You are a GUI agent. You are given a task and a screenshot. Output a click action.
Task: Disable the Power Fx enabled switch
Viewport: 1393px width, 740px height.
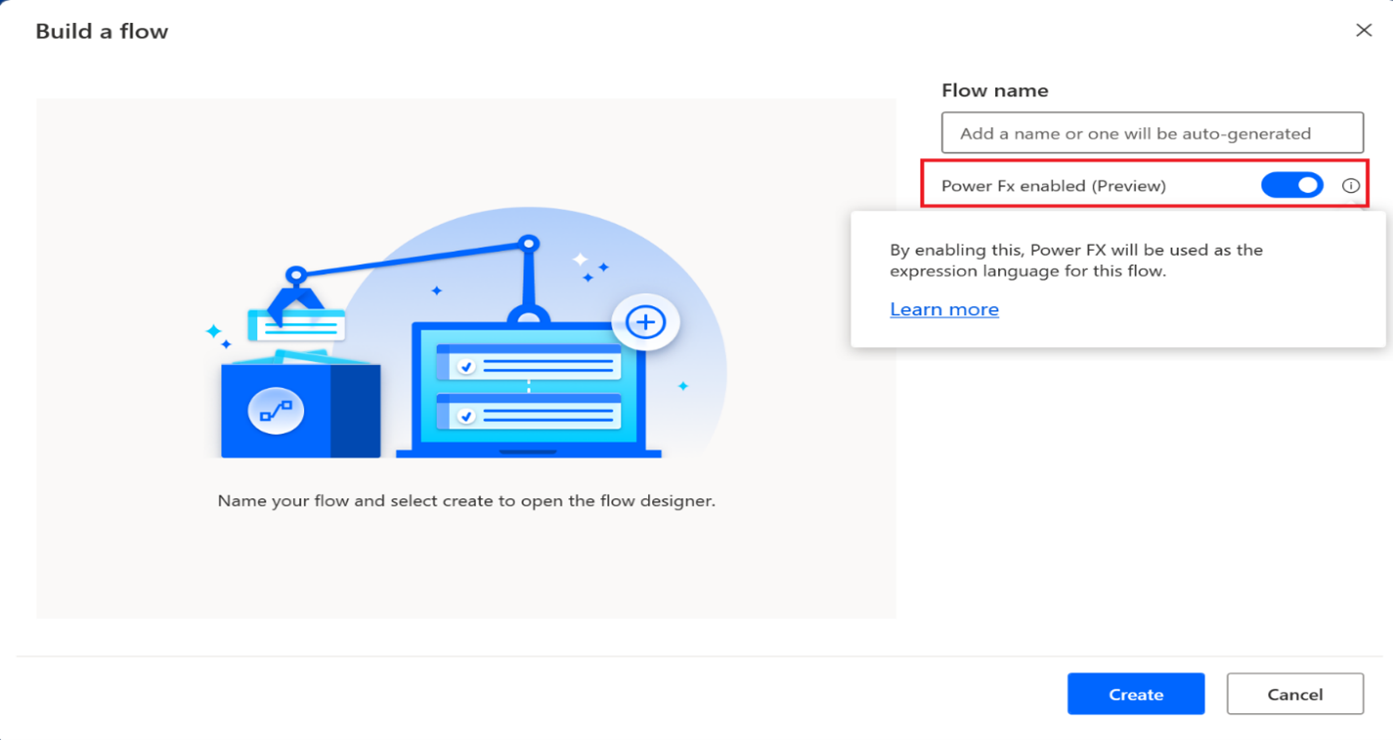click(x=1291, y=185)
